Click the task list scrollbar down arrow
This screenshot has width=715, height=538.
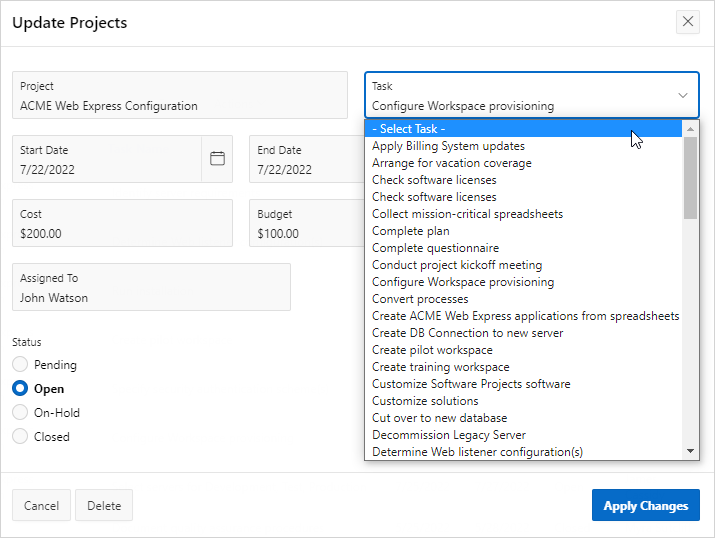coord(690,451)
